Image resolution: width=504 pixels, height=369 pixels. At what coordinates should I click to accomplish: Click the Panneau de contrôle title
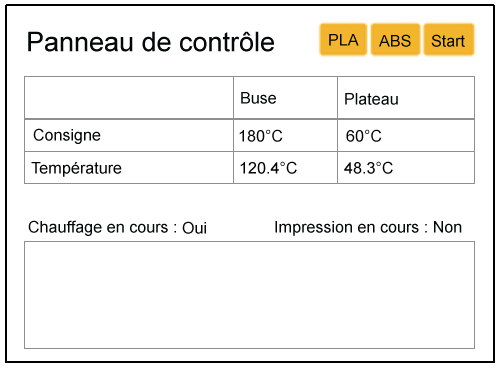point(151,42)
